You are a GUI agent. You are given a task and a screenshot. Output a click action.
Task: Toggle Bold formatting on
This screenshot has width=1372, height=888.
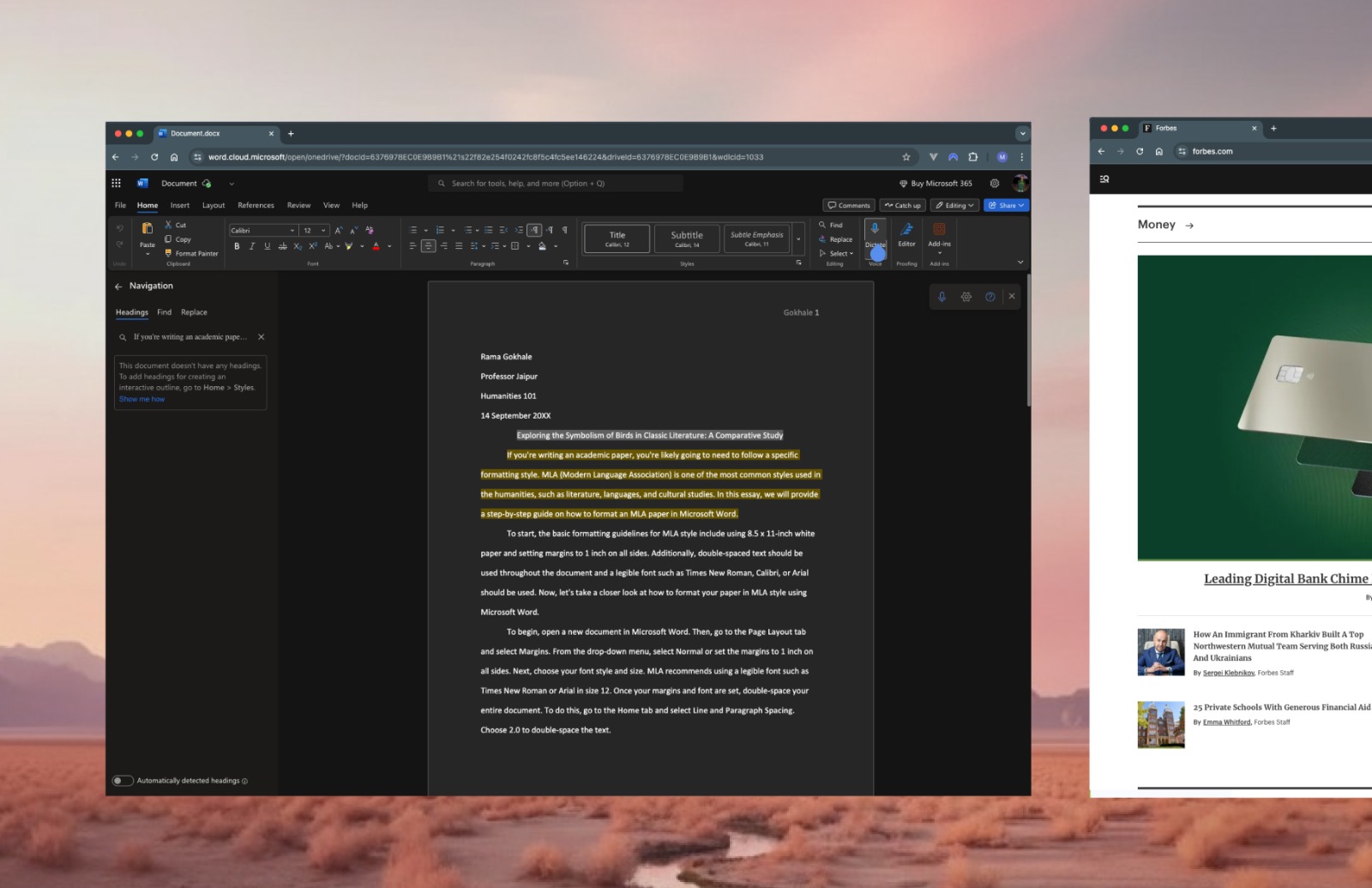237,246
